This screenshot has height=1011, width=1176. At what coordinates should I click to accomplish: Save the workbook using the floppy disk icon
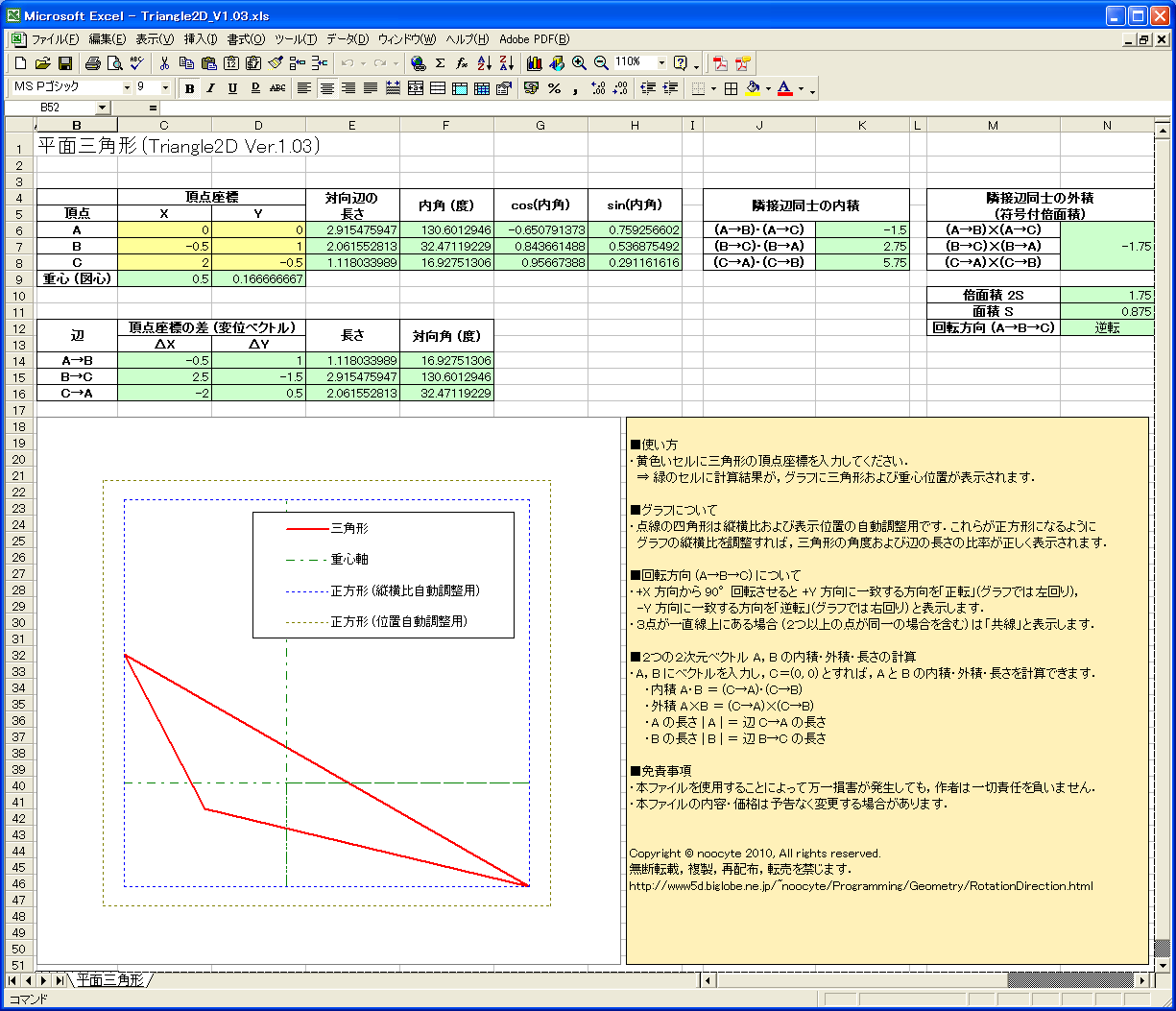[64, 63]
